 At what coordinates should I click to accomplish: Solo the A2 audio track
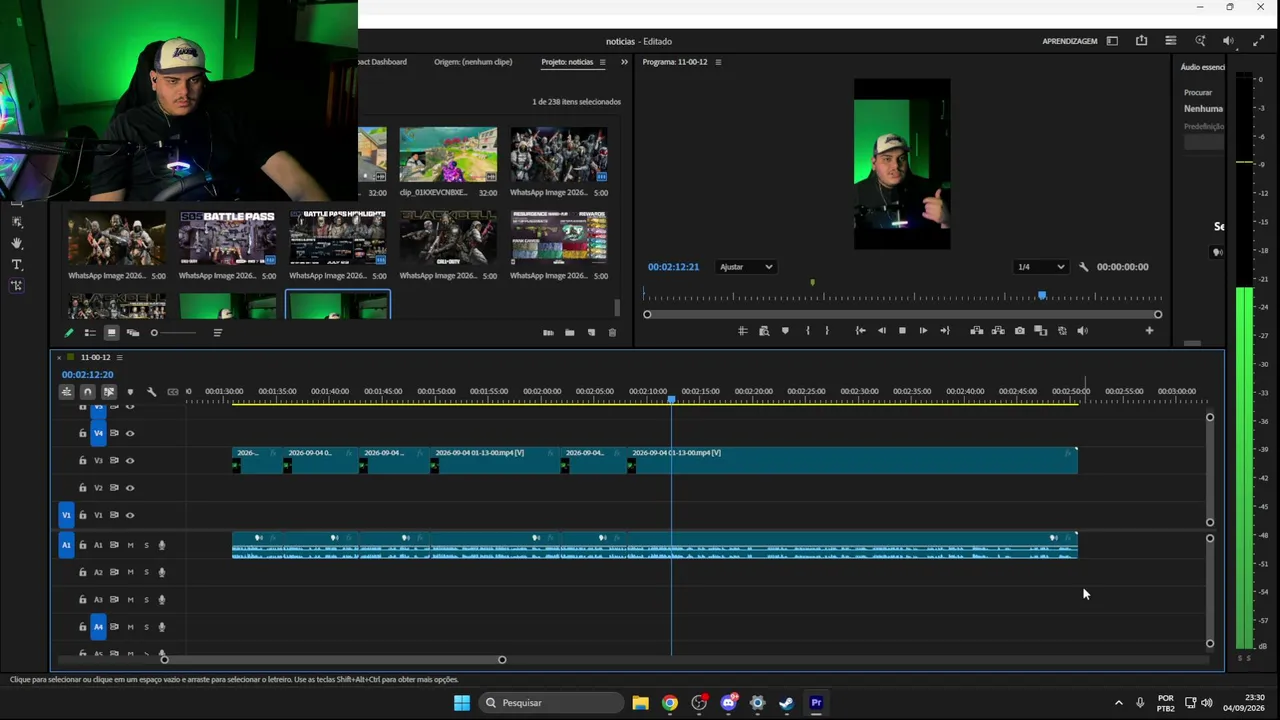click(146, 572)
